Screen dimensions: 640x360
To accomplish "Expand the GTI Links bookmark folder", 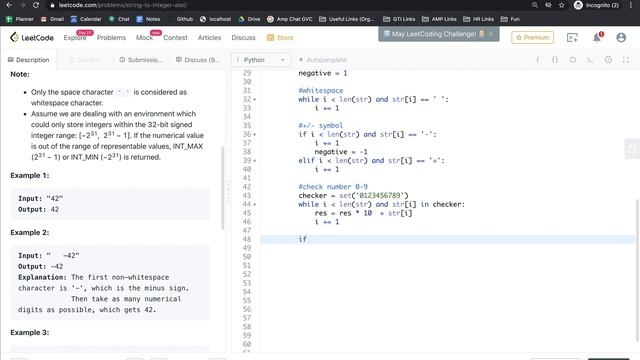I will tap(399, 19).
